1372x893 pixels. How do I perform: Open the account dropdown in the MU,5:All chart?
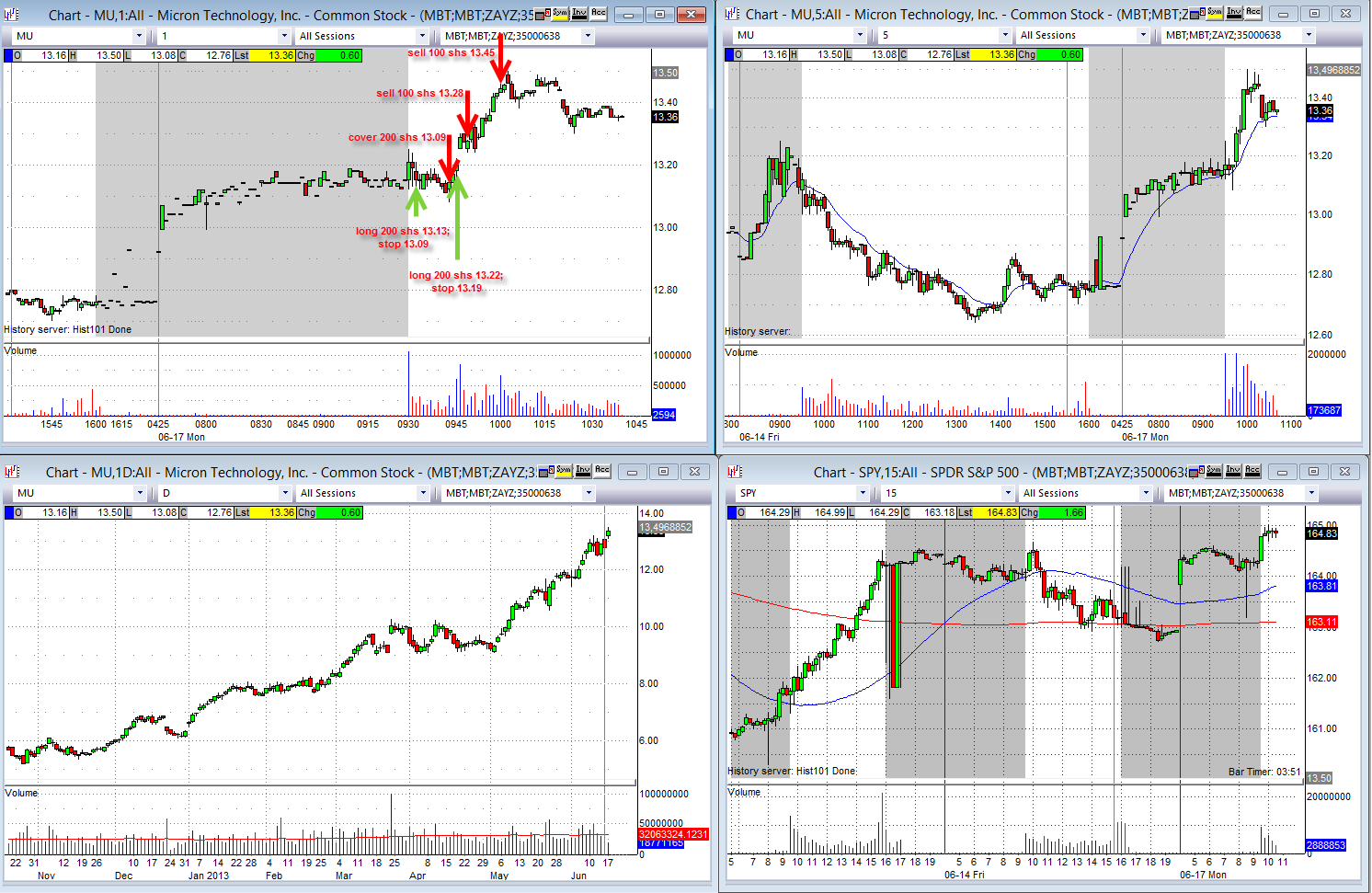coord(1309,35)
